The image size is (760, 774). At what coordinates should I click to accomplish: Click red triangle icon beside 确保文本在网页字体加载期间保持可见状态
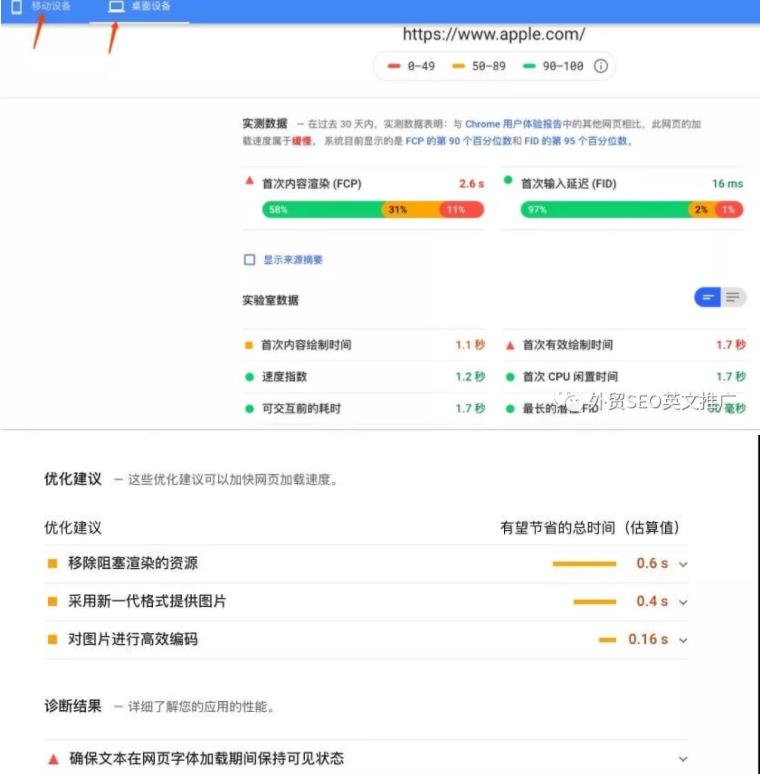coord(53,759)
